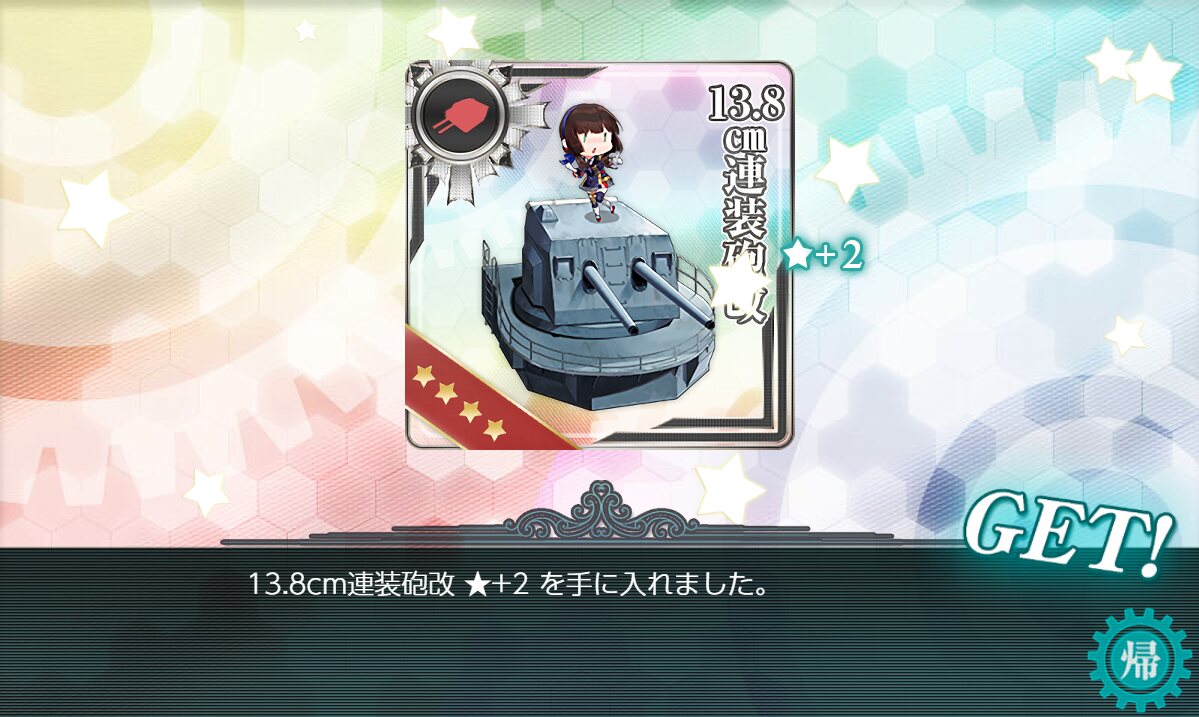Click the first gold star on the ribbon

(423, 375)
